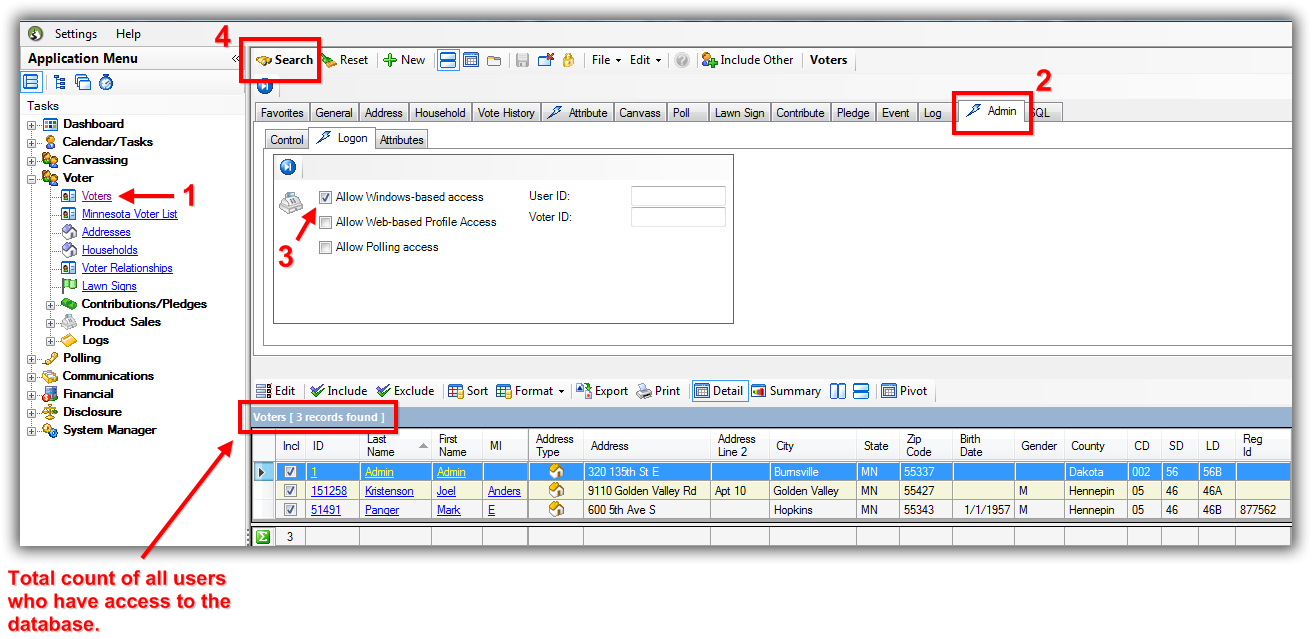Click the delete record icon with red X
The image size is (1312, 639).
coord(546,60)
